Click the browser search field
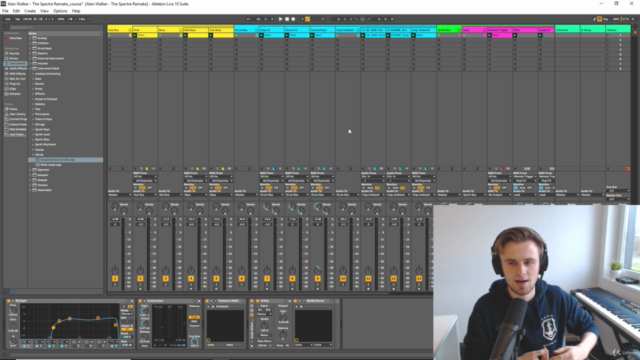The width and height of the screenshot is (640, 360). coord(55,27)
